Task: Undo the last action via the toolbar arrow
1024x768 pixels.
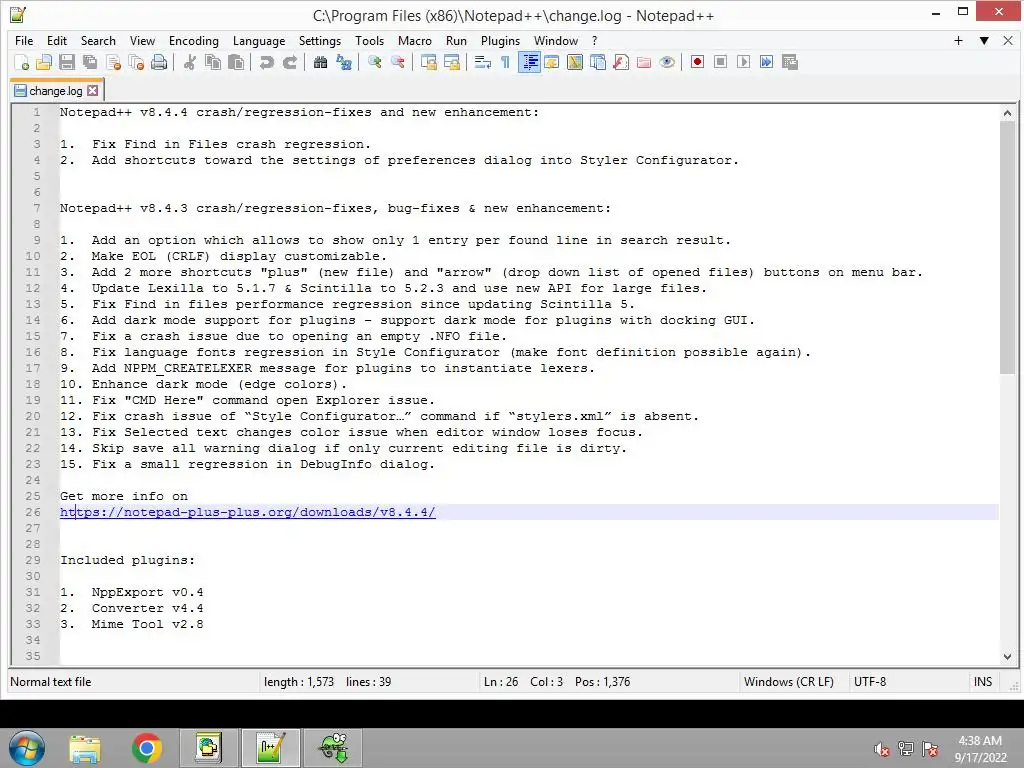Action: pyautogui.click(x=266, y=62)
